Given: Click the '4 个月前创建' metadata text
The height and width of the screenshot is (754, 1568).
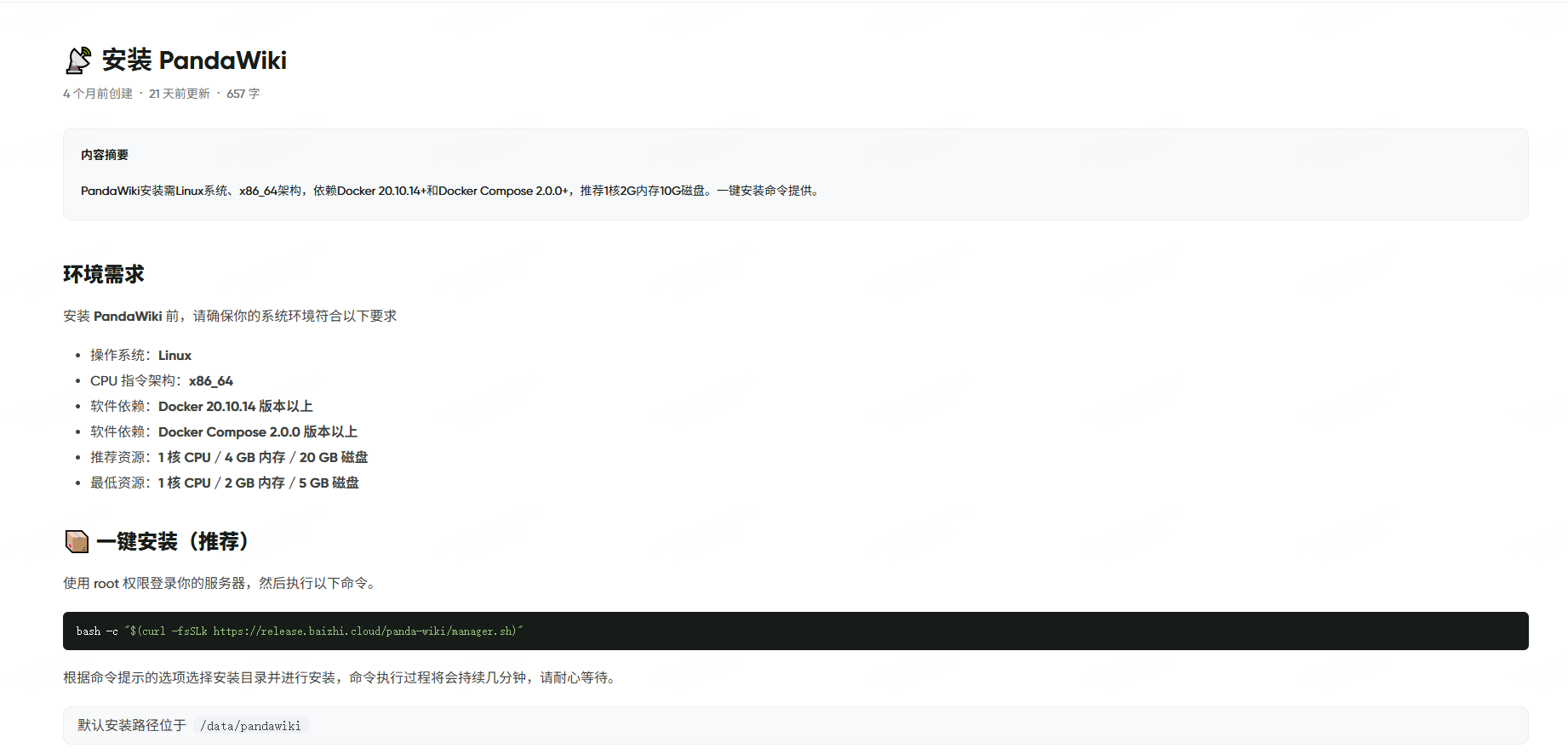Looking at the screenshot, I should (98, 94).
